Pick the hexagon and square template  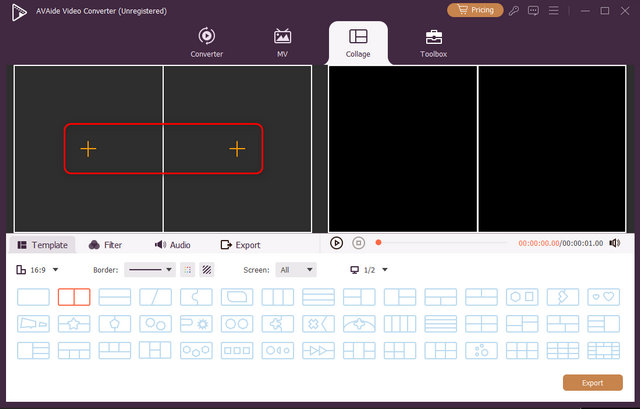[522, 297]
